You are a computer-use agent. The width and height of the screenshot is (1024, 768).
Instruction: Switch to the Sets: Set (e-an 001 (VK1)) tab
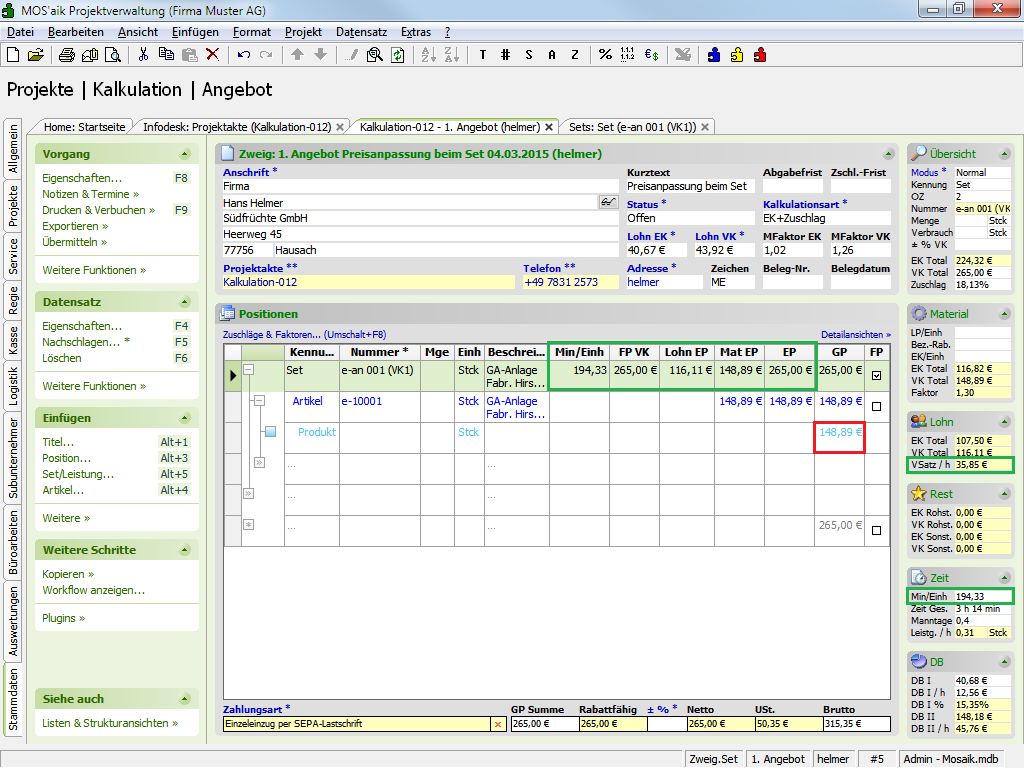[x=632, y=127]
